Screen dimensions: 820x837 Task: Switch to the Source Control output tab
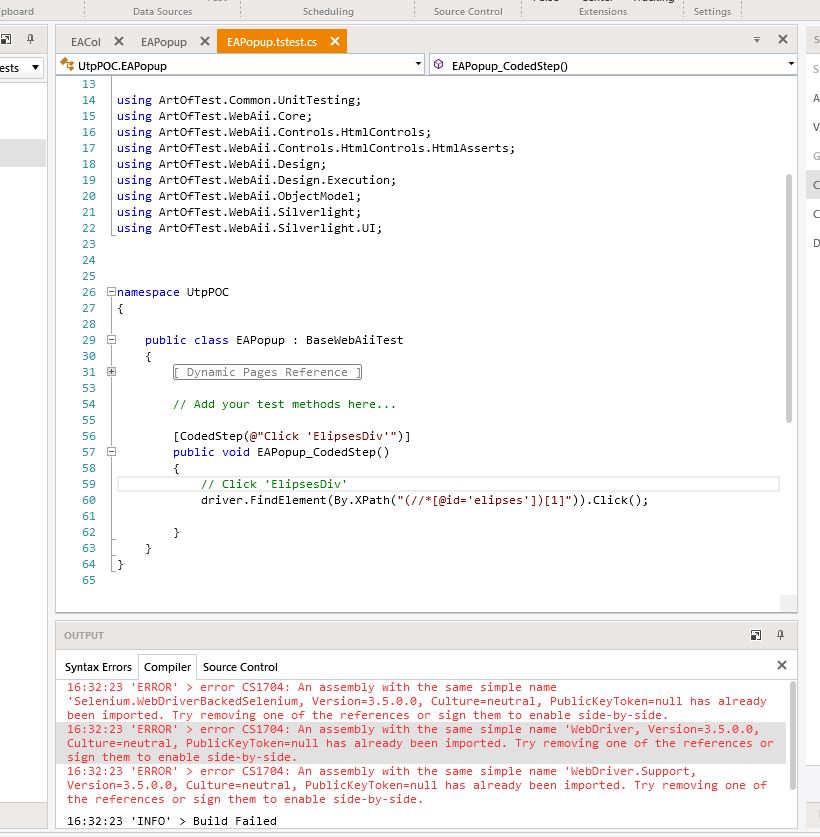point(240,667)
